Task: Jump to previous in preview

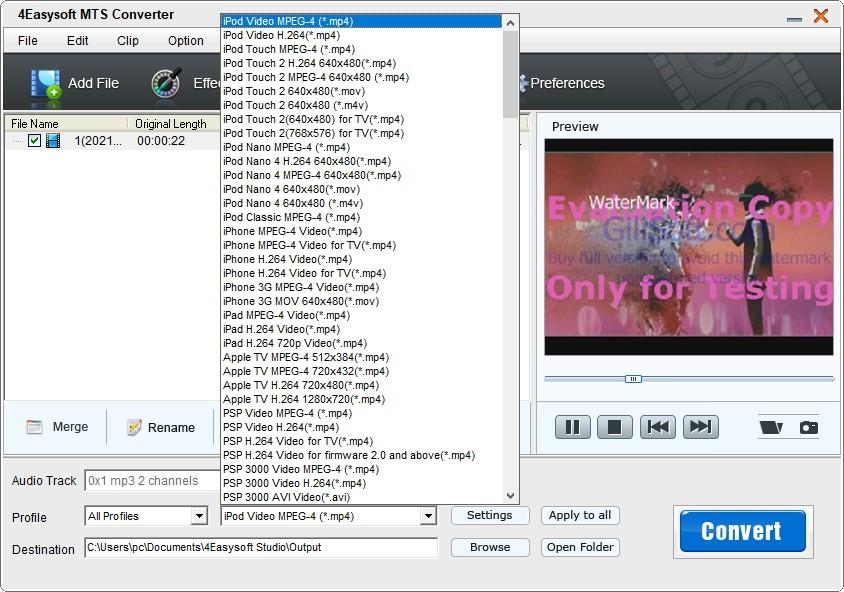Action: [658, 427]
